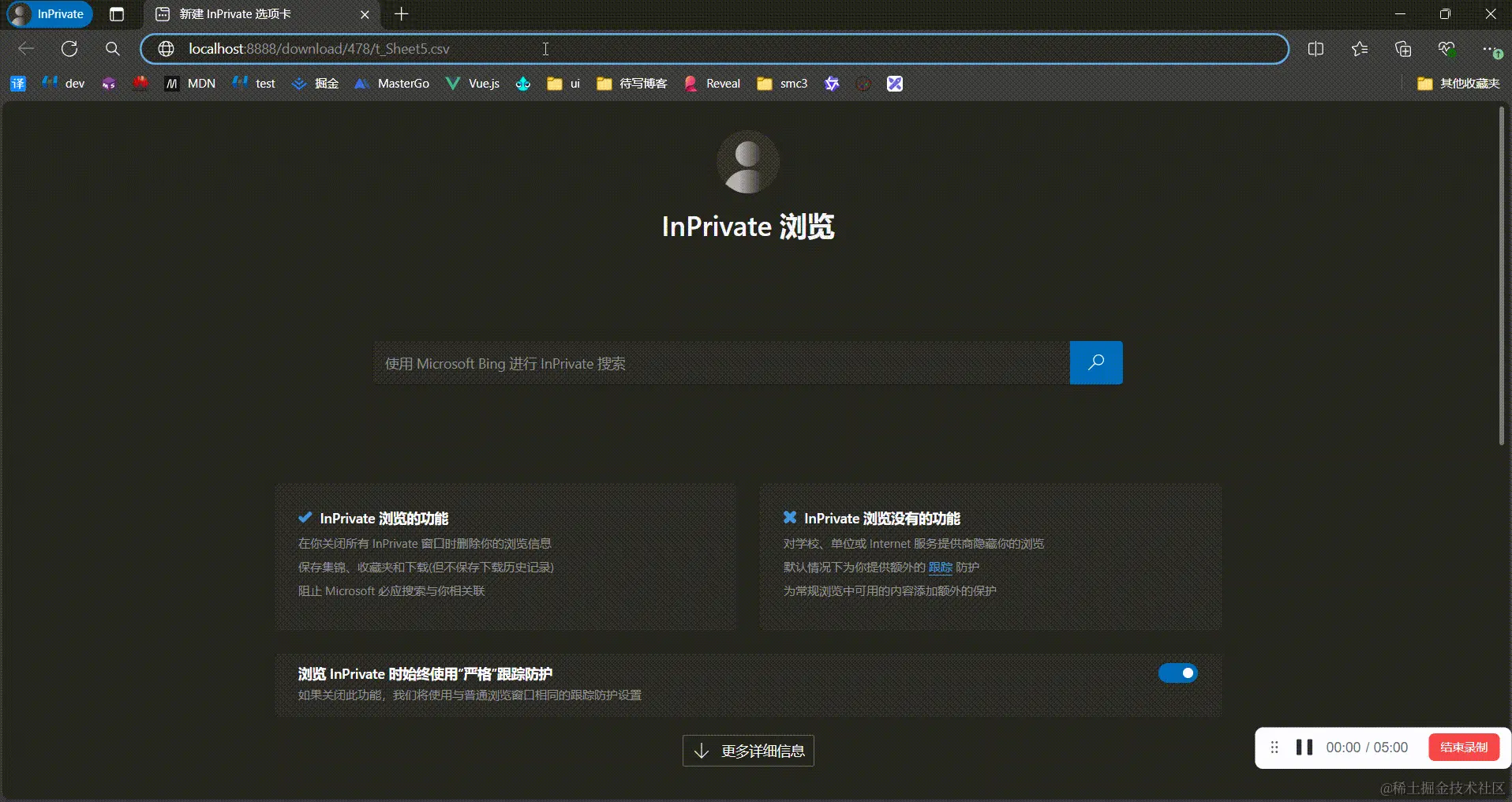Screen dimensions: 1512x802
Task: Click the InPrivate profile badge
Action: [x=49, y=14]
